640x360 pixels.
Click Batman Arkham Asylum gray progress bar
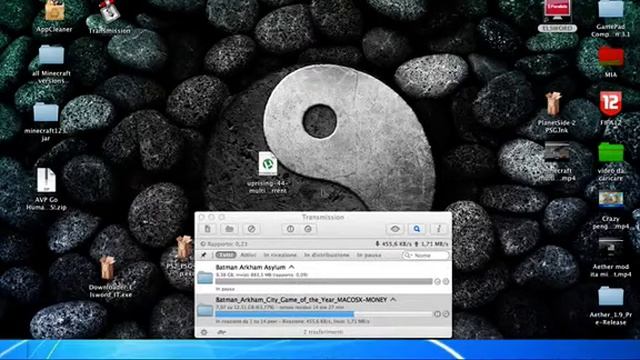324,281
